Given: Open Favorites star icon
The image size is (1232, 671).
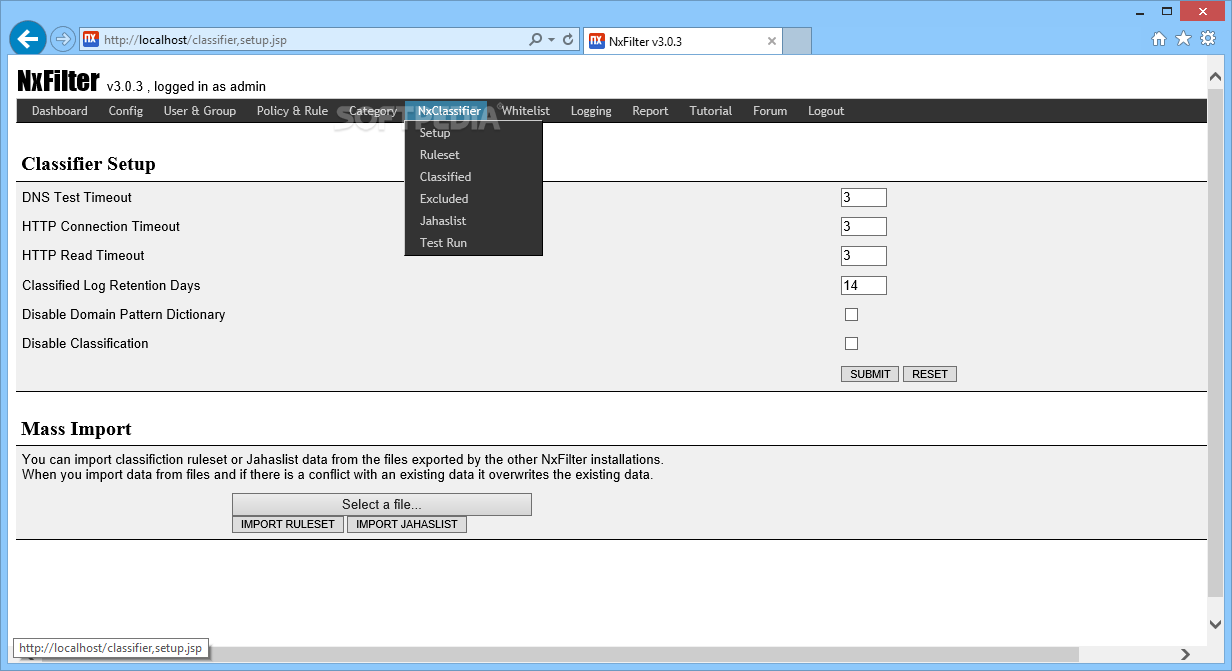Looking at the screenshot, I should point(1183,39).
